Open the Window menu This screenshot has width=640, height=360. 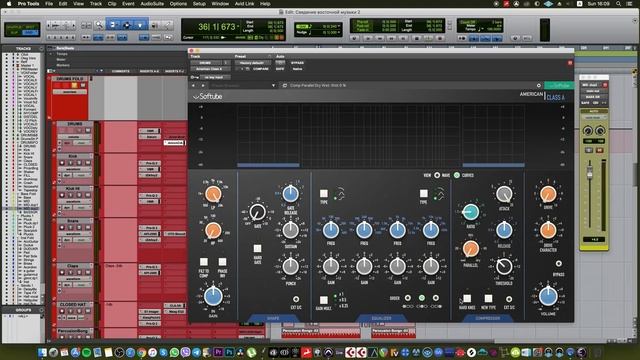[220, 4]
